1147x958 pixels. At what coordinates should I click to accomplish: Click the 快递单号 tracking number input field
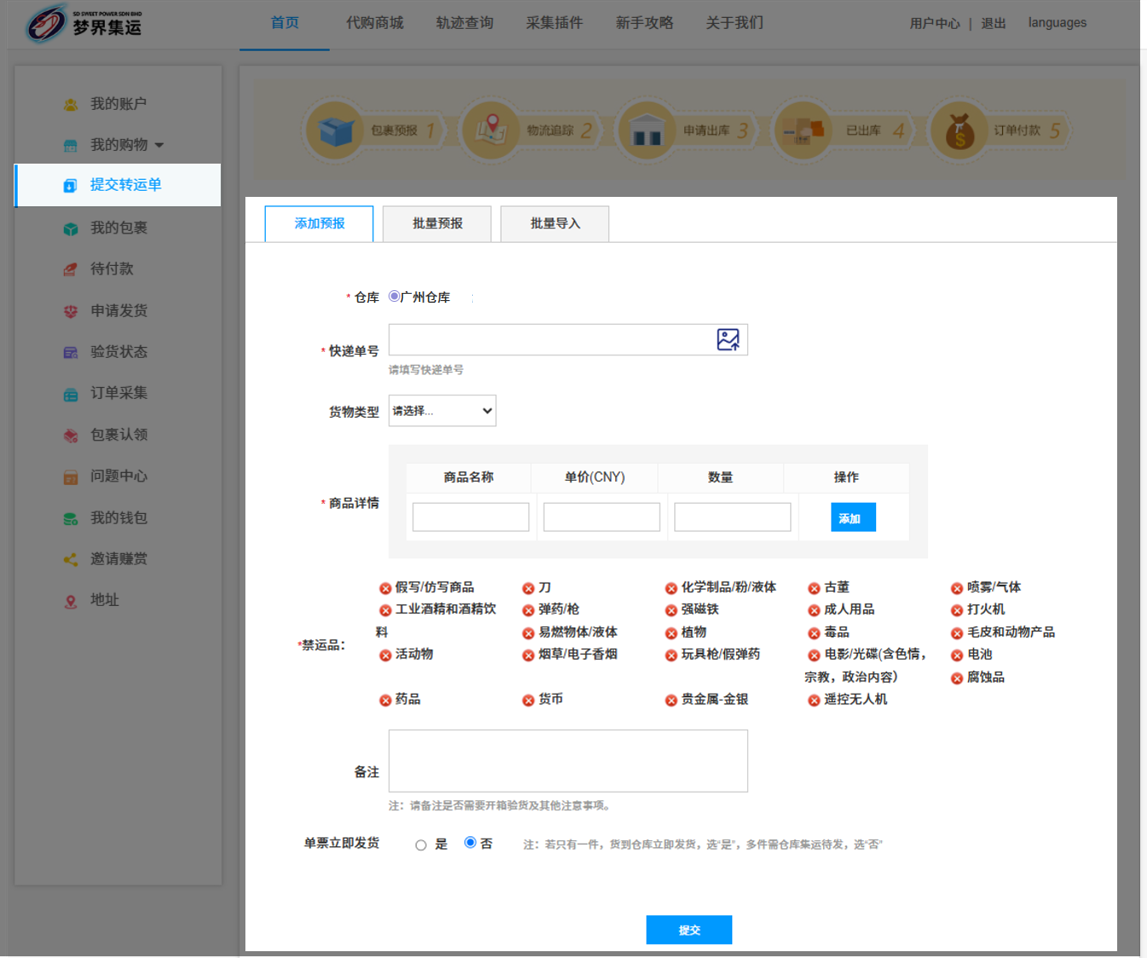point(550,340)
